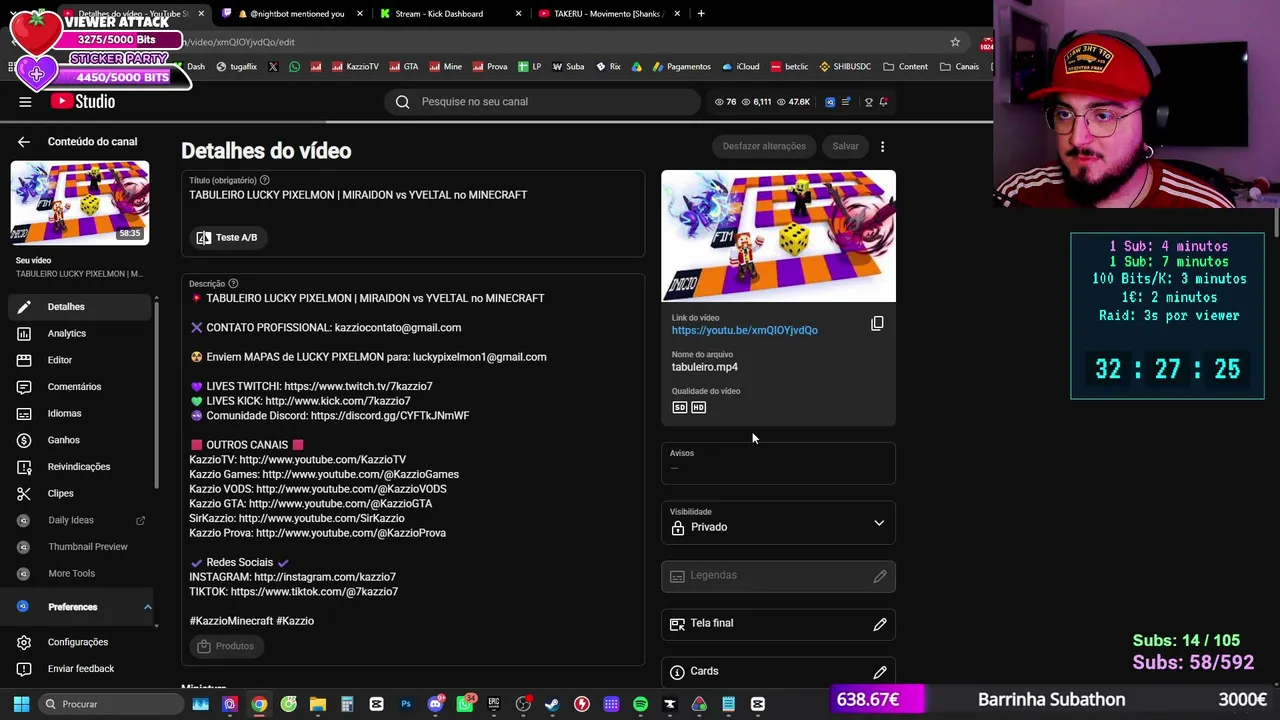Edit Cards with pencil icon
This screenshot has width=1280, height=720.
point(880,672)
